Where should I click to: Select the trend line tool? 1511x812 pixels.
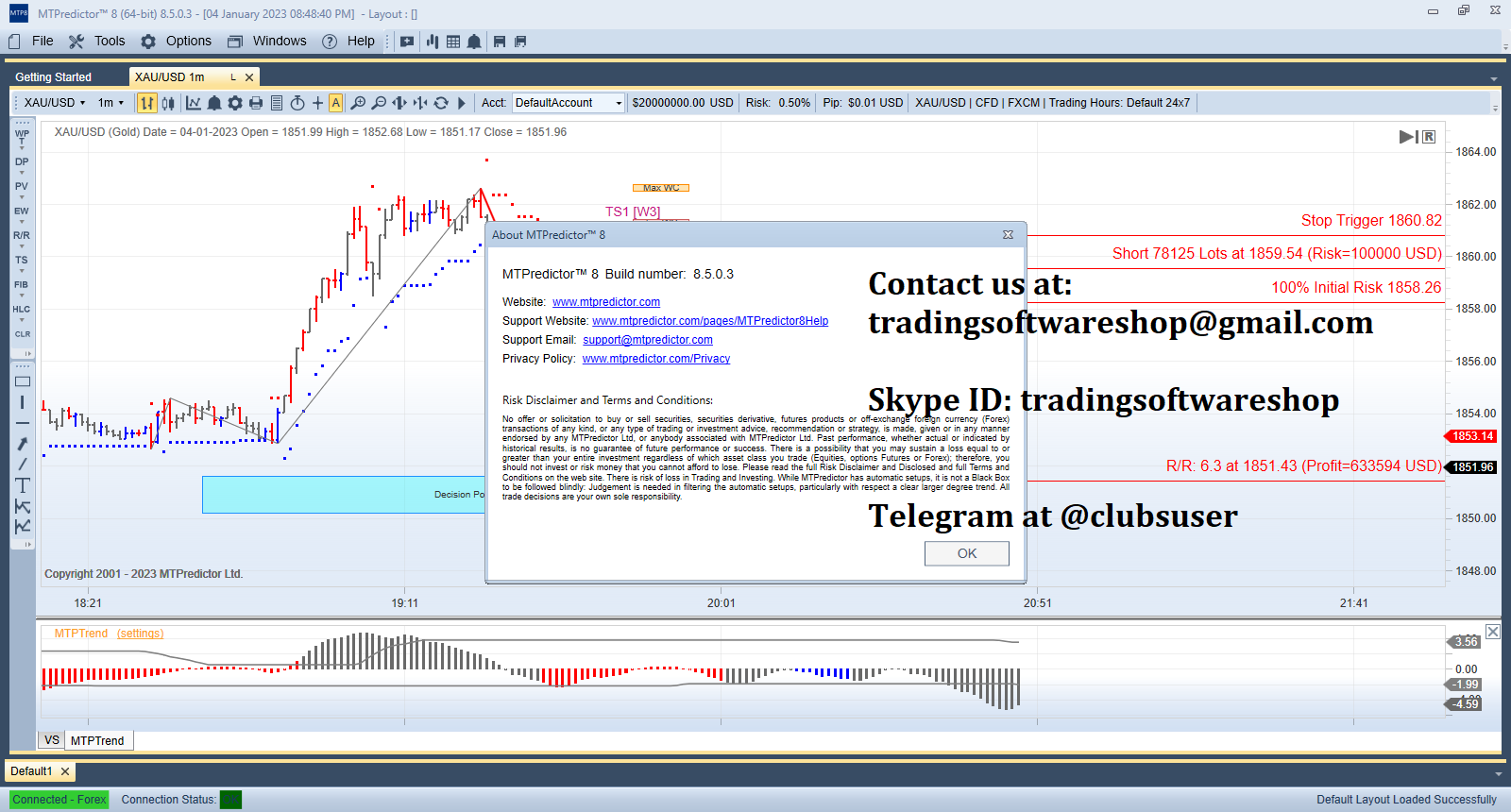click(x=23, y=465)
